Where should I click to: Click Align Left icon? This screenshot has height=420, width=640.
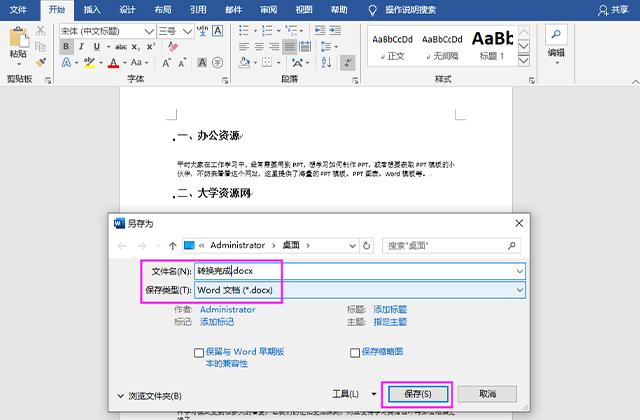(244, 47)
